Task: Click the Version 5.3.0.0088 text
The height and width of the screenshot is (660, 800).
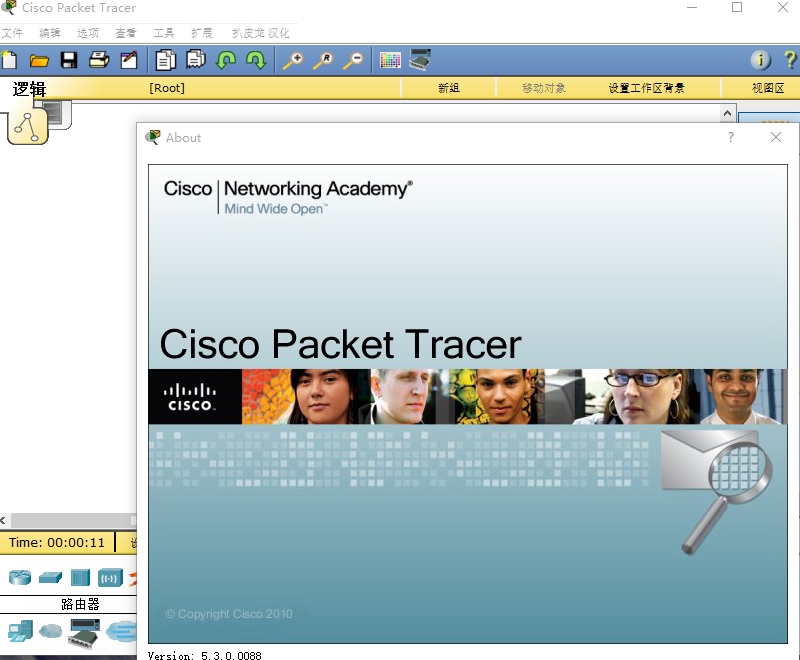Action: pyautogui.click(x=204, y=655)
